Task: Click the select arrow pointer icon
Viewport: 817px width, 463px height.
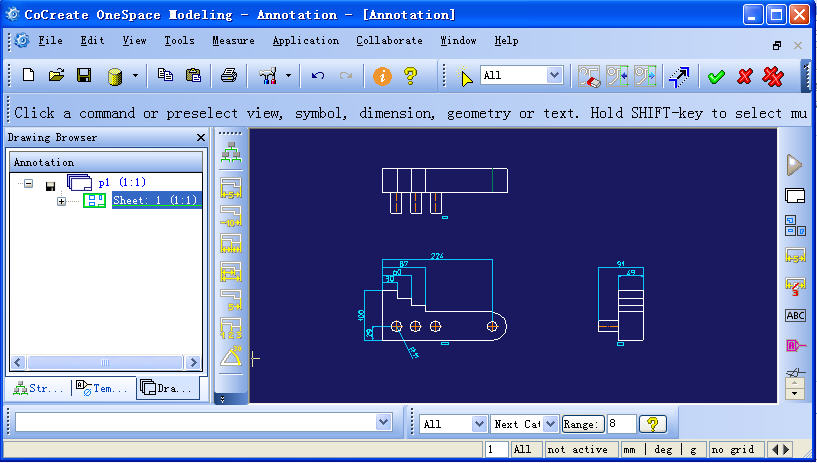Action: [x=464, y=77]
